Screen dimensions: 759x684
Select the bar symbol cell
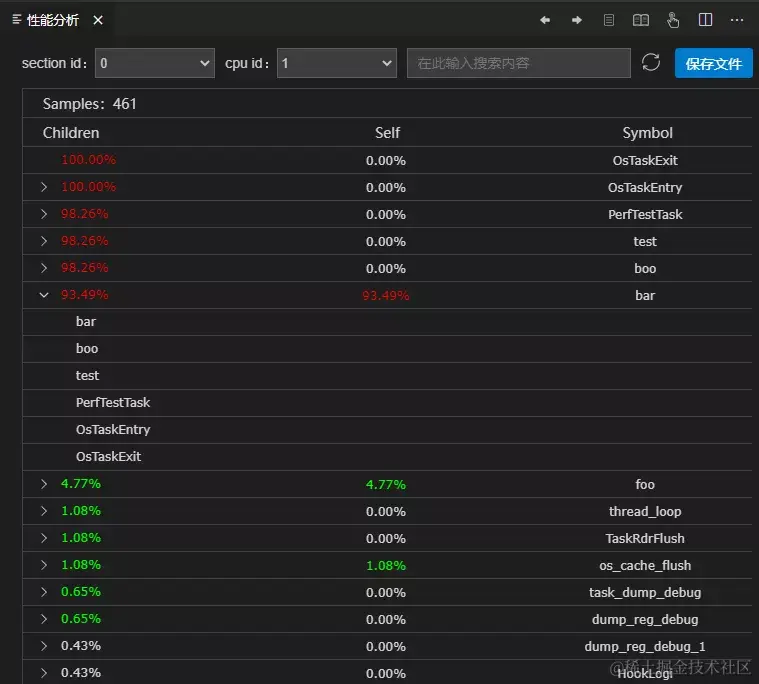click(645, 295)
